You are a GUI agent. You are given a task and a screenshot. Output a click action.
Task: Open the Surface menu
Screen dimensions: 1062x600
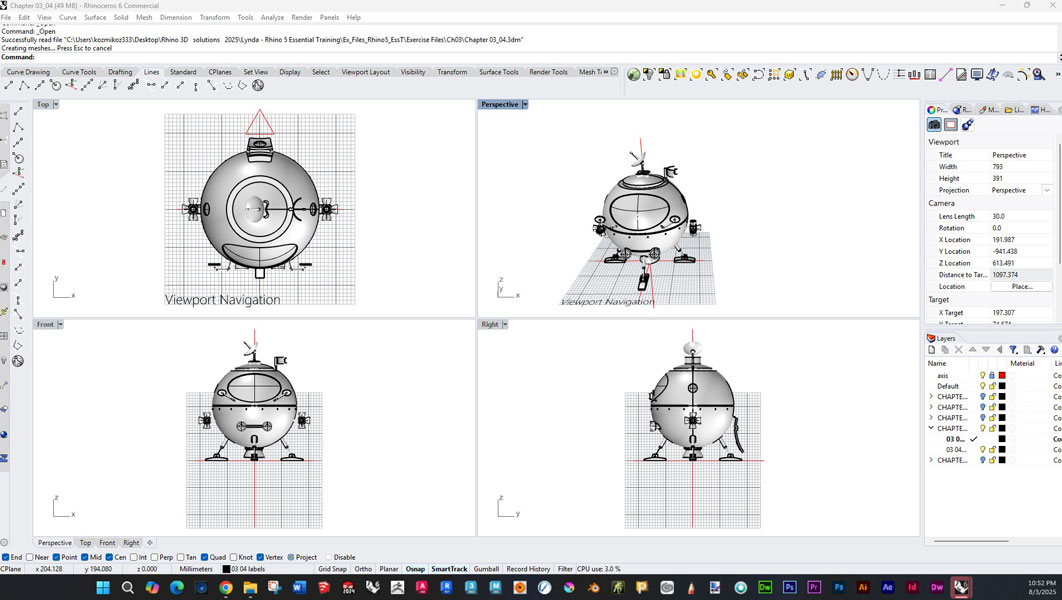(x=95, y=17)
